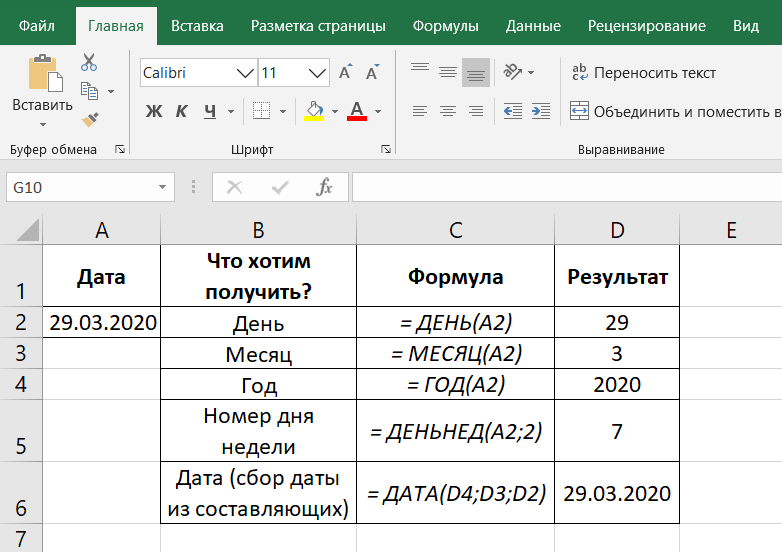Select the cell containing =ДЕНЬ(A2)

point(455,322)
